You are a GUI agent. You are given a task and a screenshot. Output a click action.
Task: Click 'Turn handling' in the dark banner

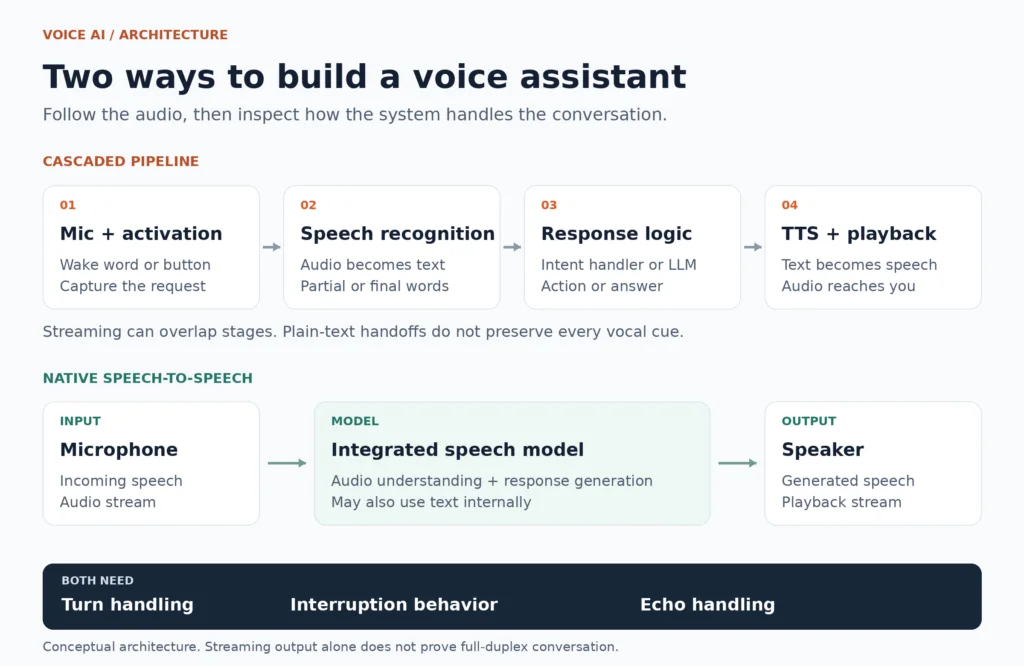click(x=127, y=605)
